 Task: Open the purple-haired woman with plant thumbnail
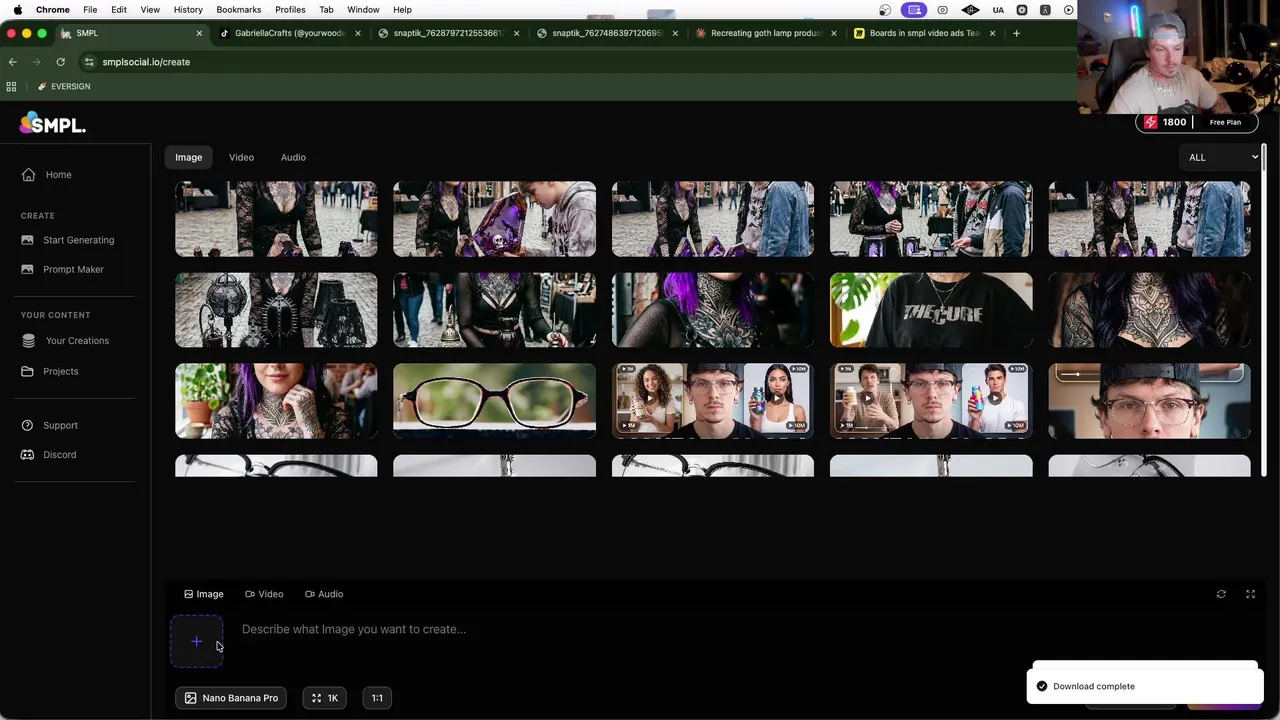[276, 401]
